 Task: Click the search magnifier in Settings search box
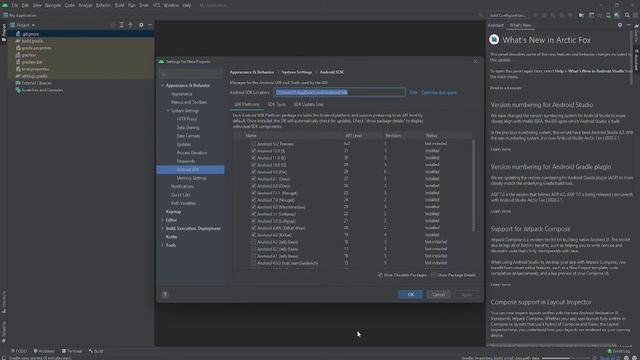coord(164,73)
